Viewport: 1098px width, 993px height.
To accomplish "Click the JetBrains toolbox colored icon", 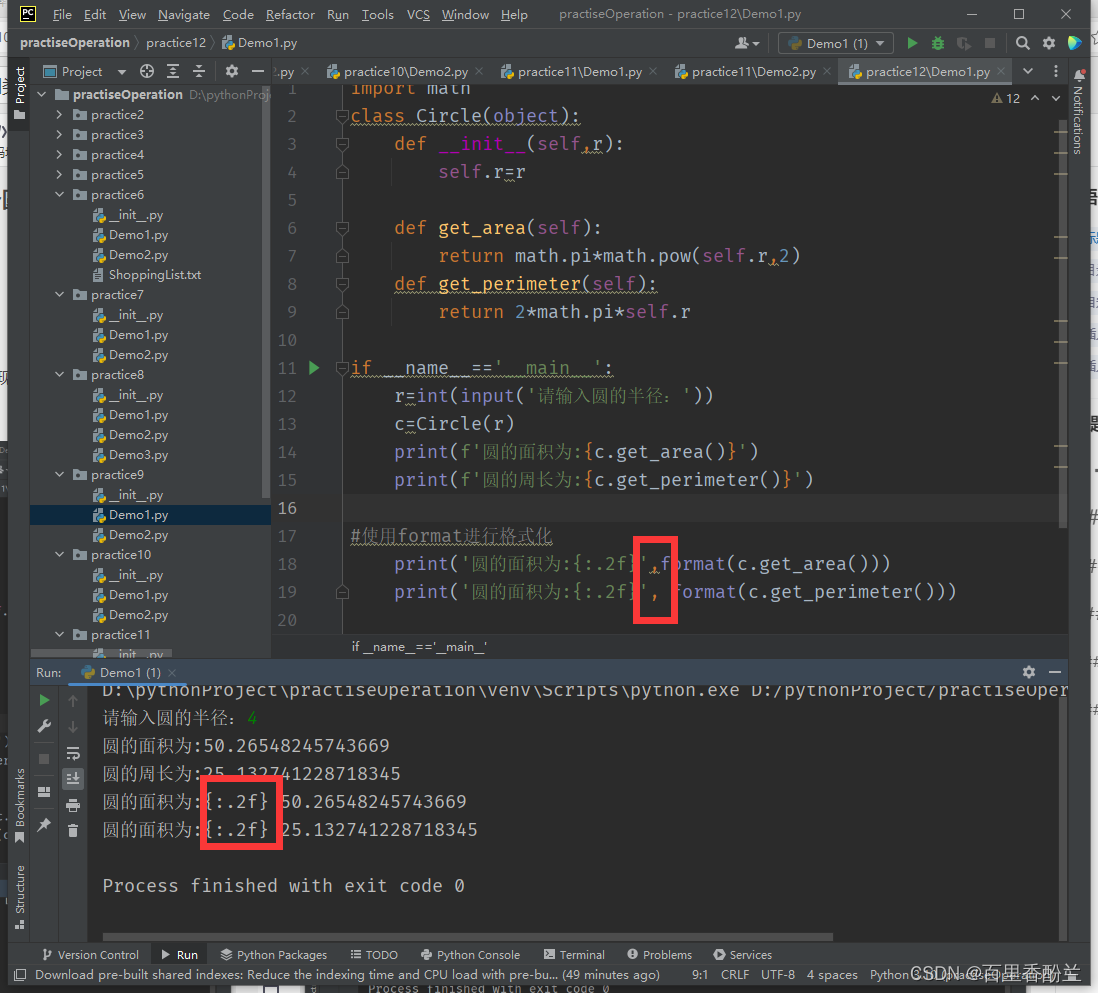I will pos(1074,43).
